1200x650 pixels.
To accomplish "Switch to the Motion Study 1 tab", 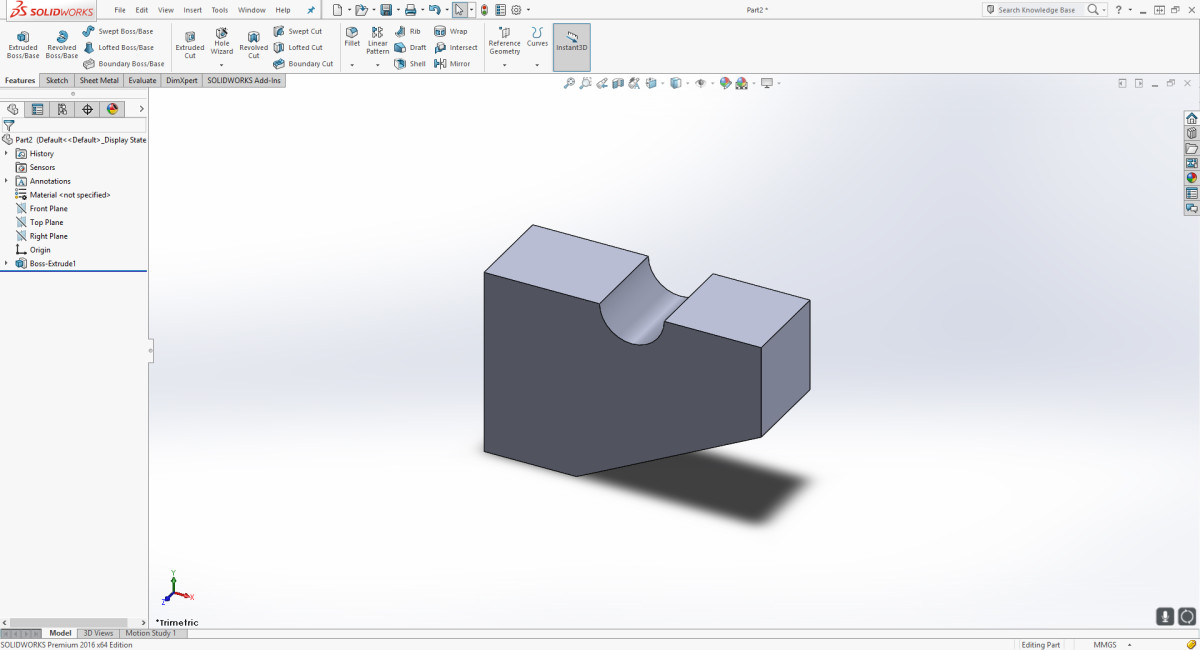I will pyautogui.click(x=153, y=633).
